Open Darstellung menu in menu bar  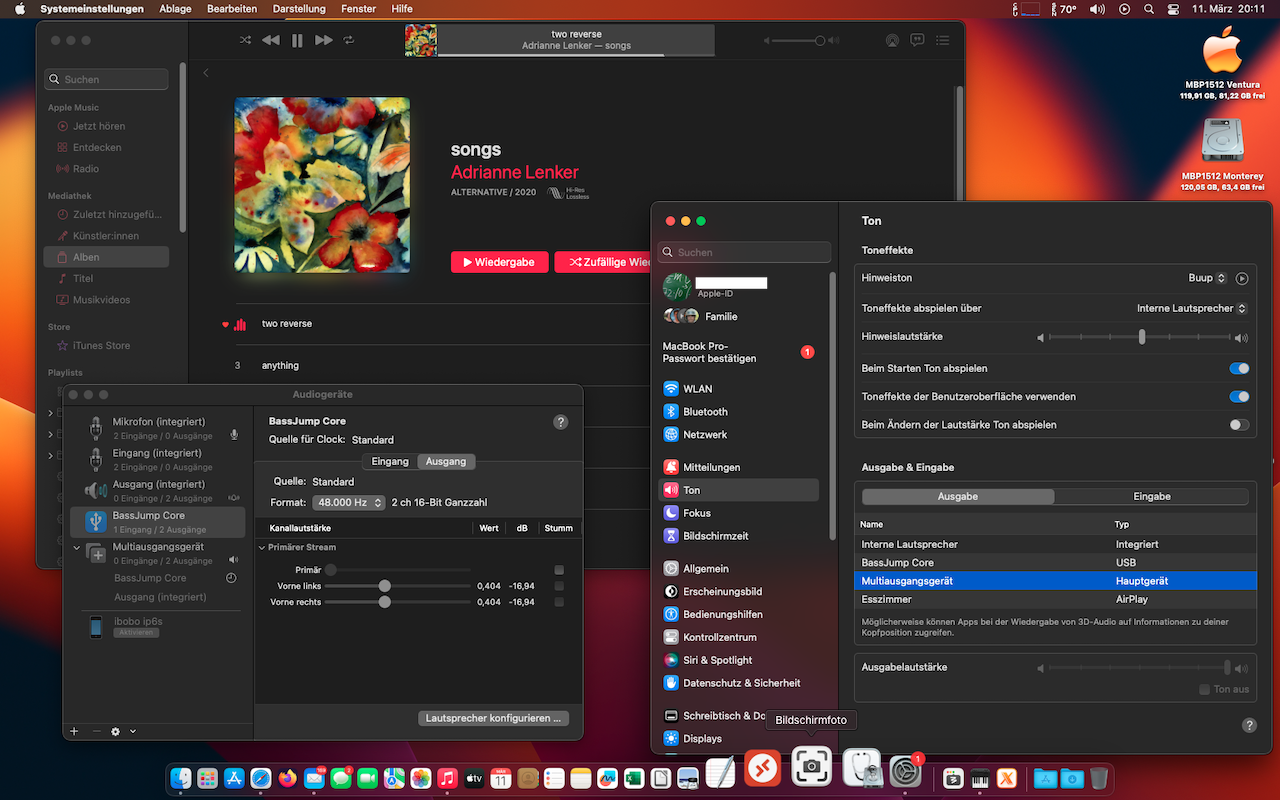(x=300, y=8)
